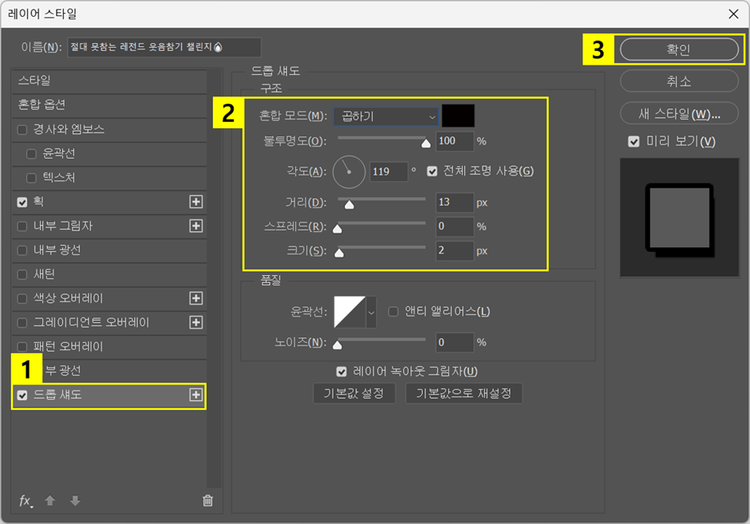The width and height of the screenshot is (750, 524).
Task: Uncheck the 획 effect checkbox
Action: click(22, 202)
